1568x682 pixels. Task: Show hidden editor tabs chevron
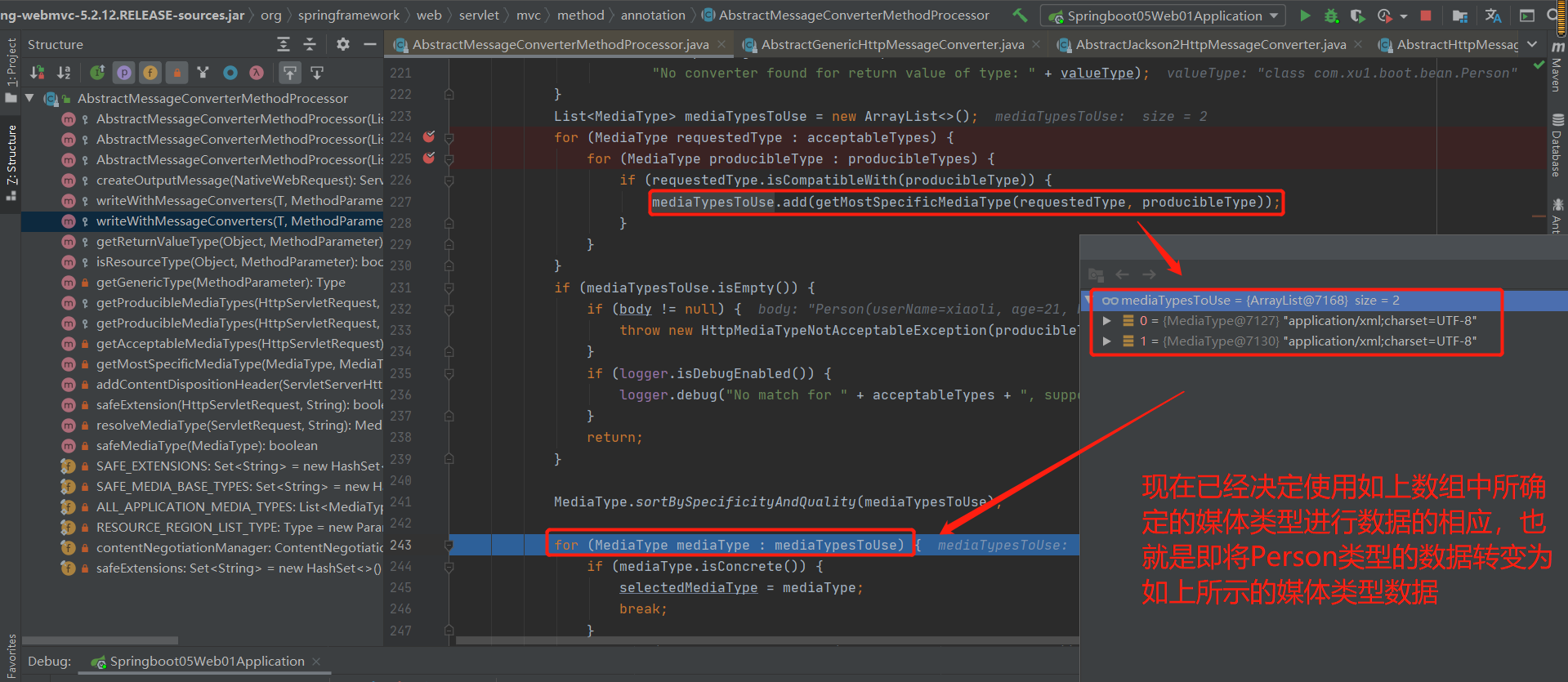(1532, 44)
